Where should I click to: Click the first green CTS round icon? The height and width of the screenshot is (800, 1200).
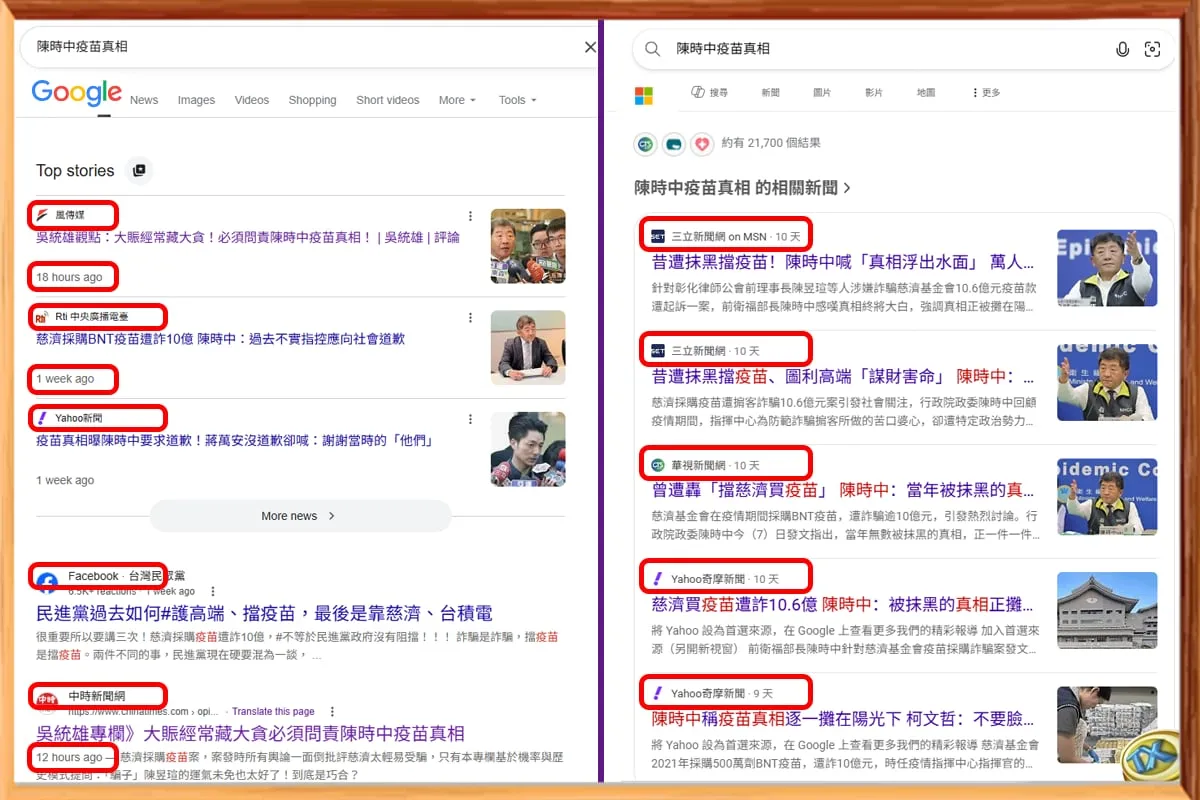click(646, 144)
